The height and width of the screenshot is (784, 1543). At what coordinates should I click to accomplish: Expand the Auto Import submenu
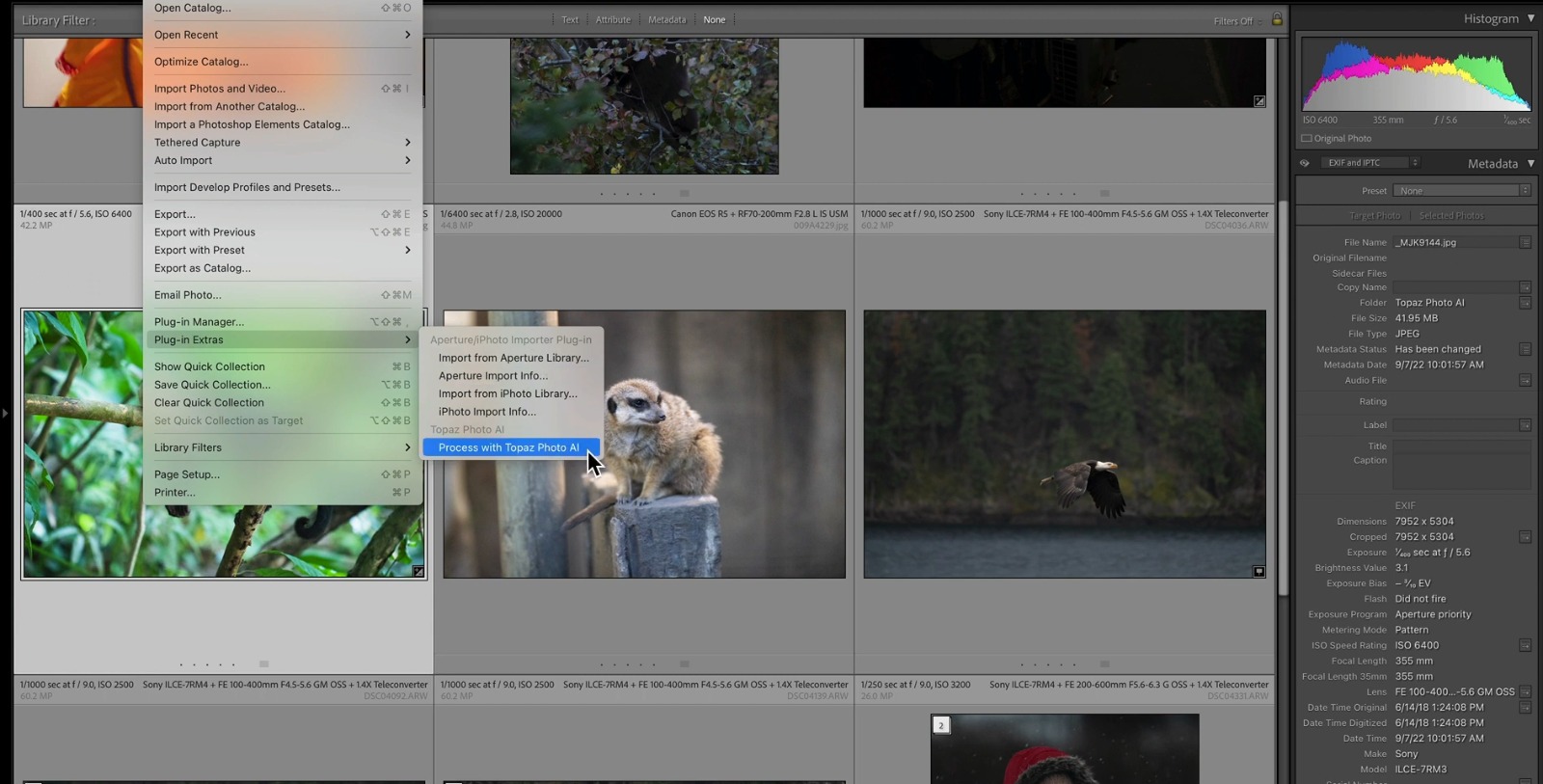(x=282, y=160)
